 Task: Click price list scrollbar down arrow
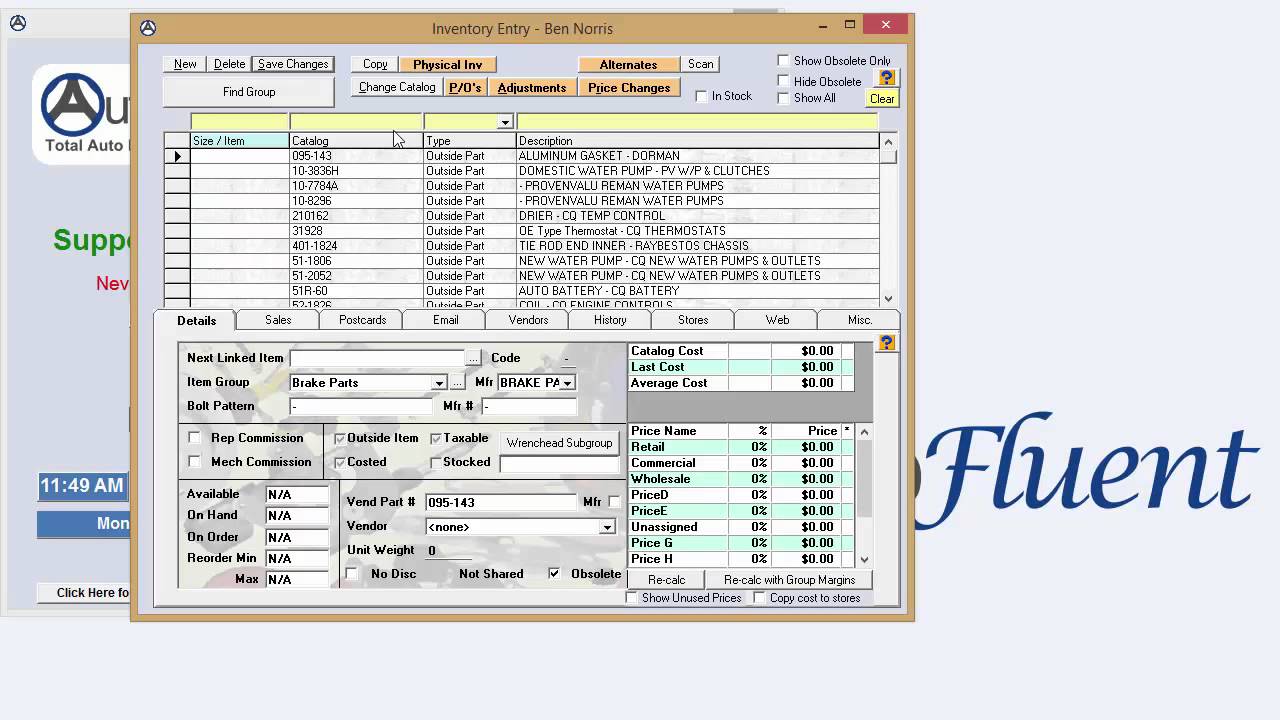864,559
